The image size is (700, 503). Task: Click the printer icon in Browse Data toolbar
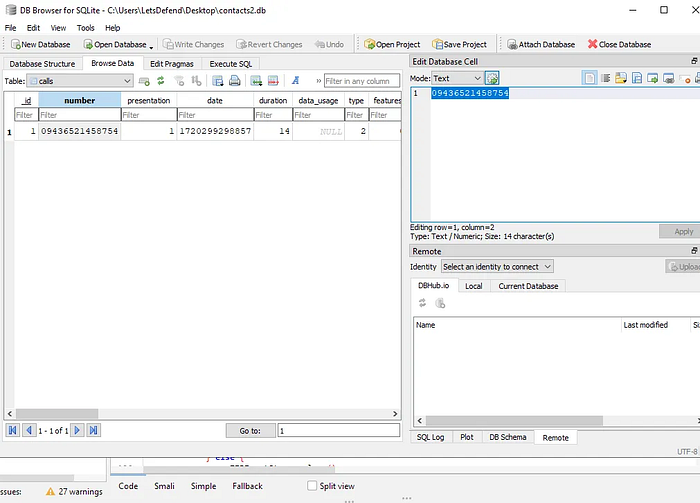point(234,81)
